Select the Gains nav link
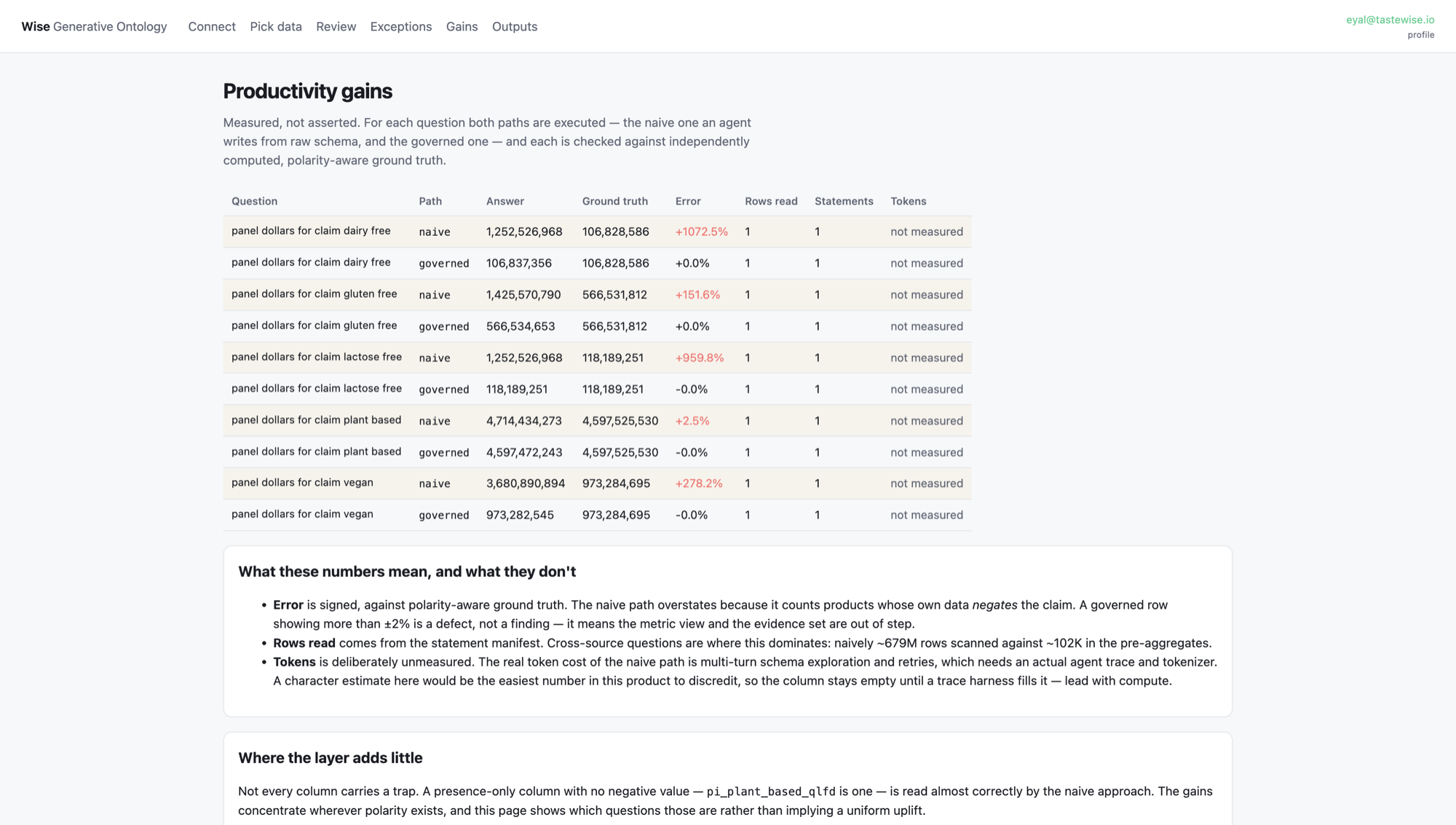This screenshot has width=1456, height=825. 462,26
